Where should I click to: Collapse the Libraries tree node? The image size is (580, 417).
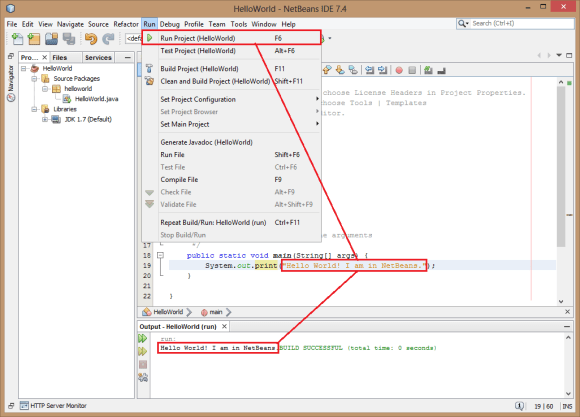pyautogui.click(x=34, y=109)
